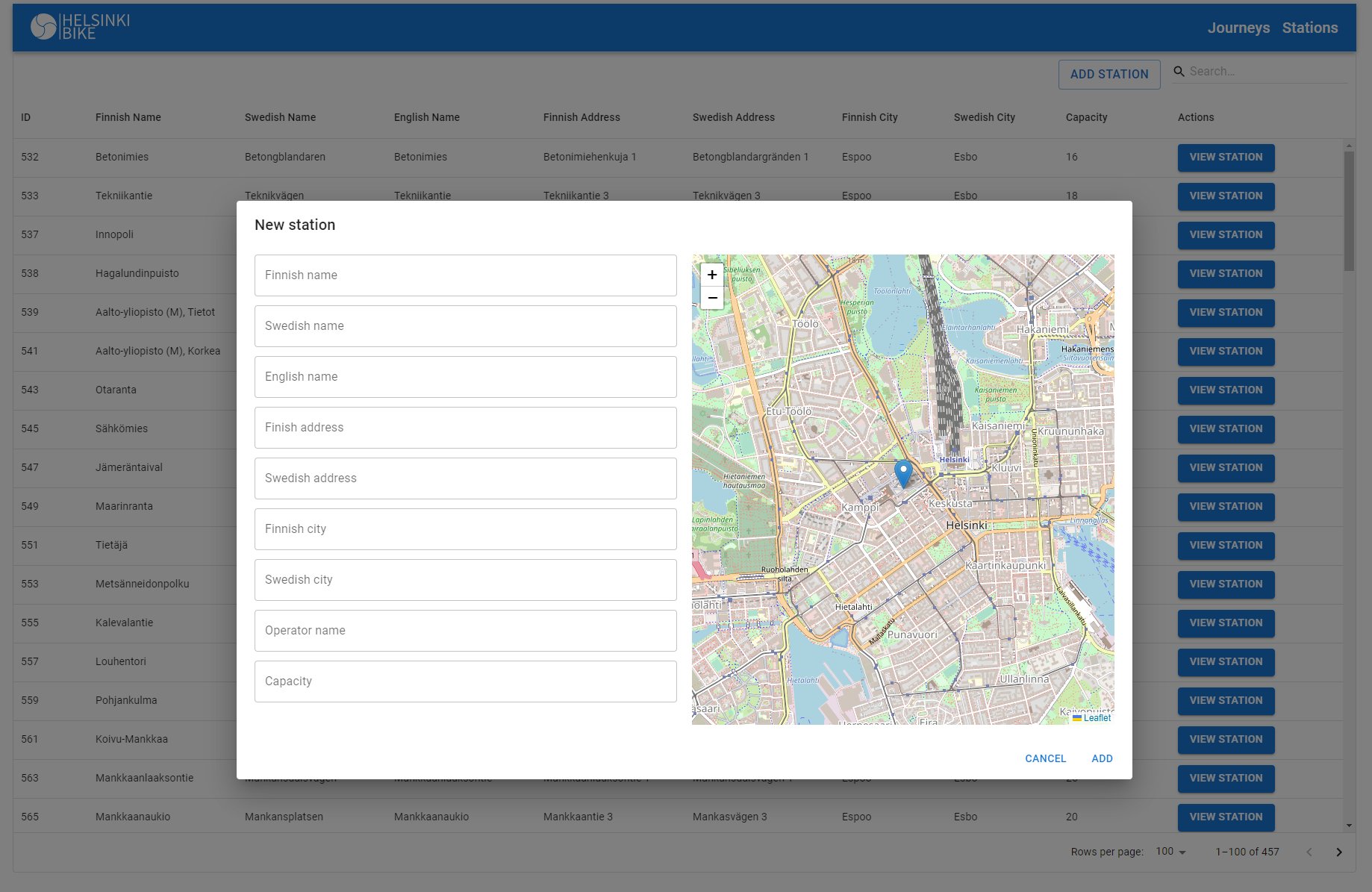Screen dimensions: 1372x892
Task: Click VIEW STATION for Betonimies
Action: point(1226,157)
